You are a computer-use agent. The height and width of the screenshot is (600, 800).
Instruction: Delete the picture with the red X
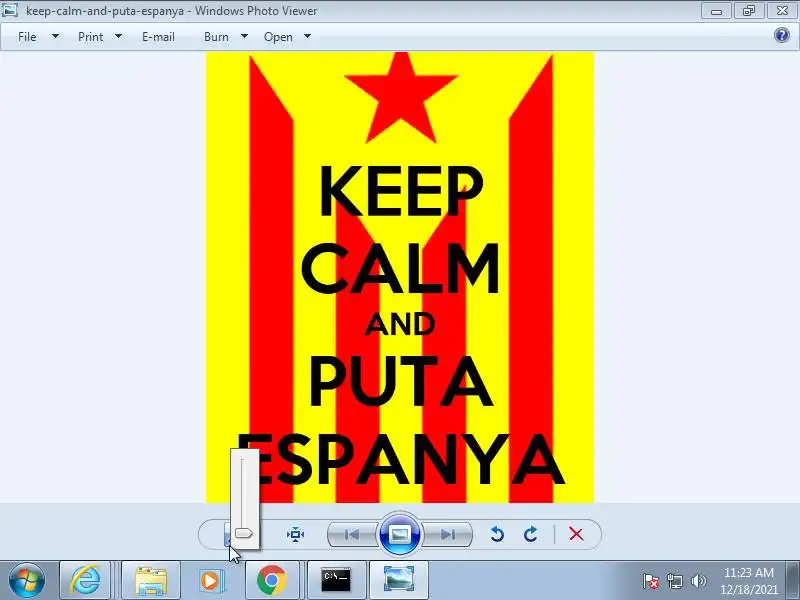577,534
